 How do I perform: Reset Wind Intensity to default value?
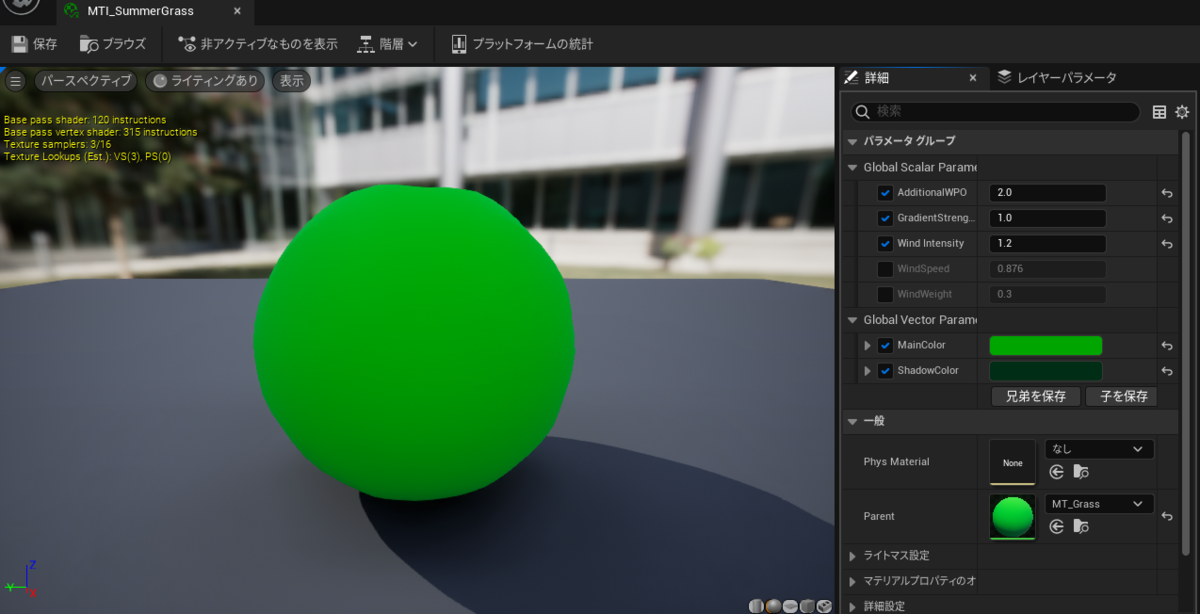coord(1167,243)
